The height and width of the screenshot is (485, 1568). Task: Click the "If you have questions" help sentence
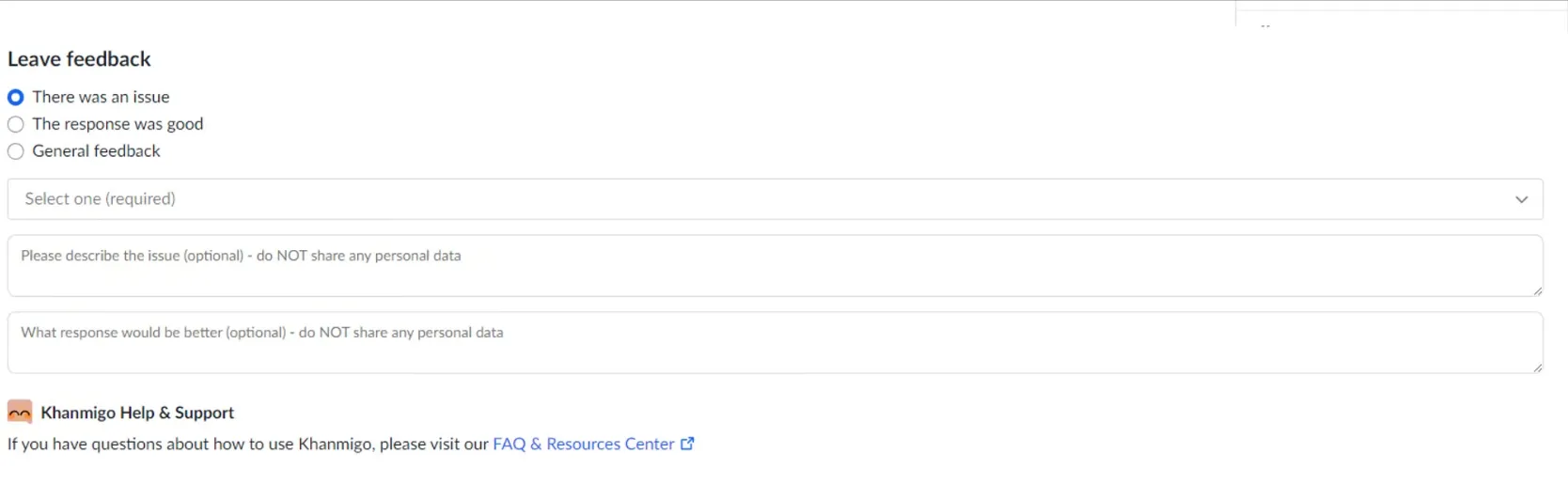pos(248,444)
